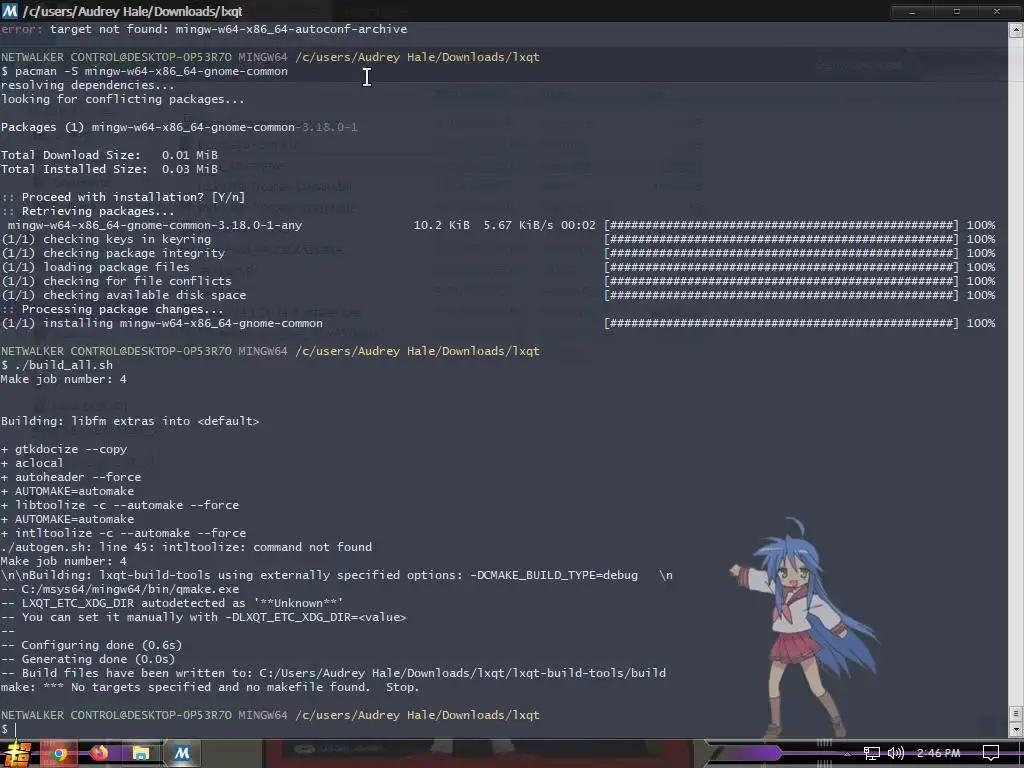This screenshot has width=1024, height=768.
Task: Click the 'LXQT_ETC_XDG_DIR autodetected' line
Action: pos(172,603)
